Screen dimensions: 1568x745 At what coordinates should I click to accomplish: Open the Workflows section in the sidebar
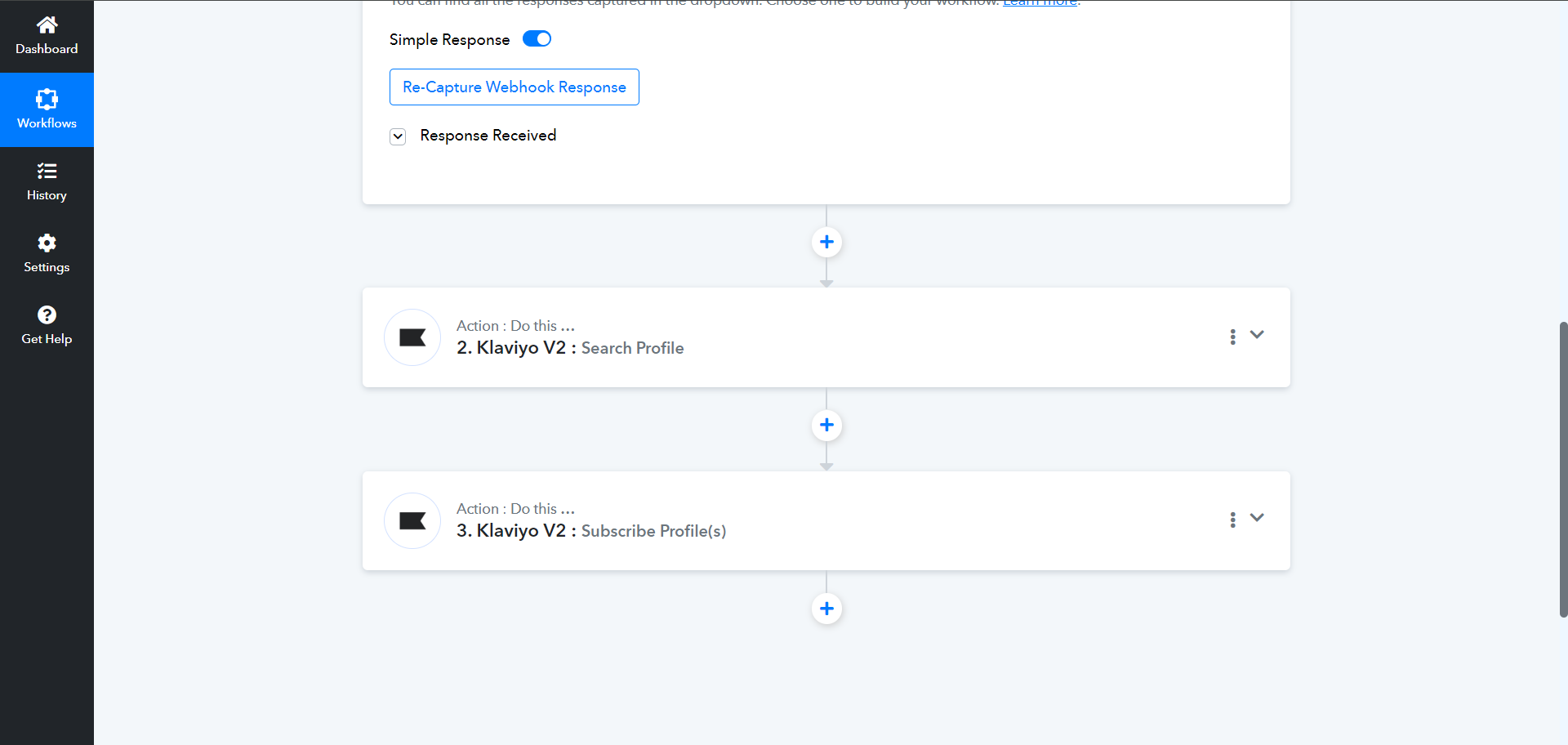pos(47,110)
